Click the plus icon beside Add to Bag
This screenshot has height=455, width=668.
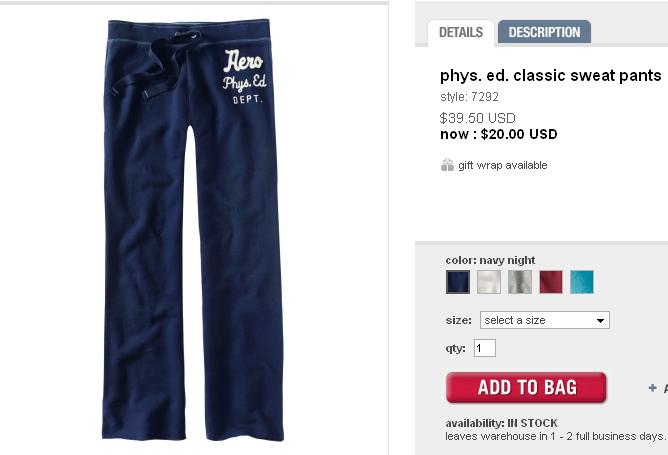(652, 388)
